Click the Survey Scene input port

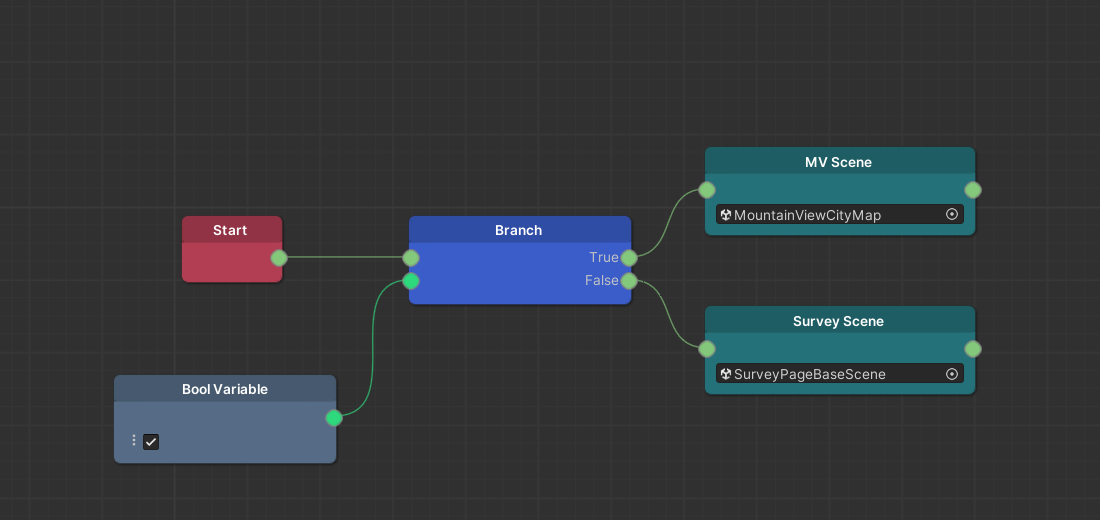707,349
